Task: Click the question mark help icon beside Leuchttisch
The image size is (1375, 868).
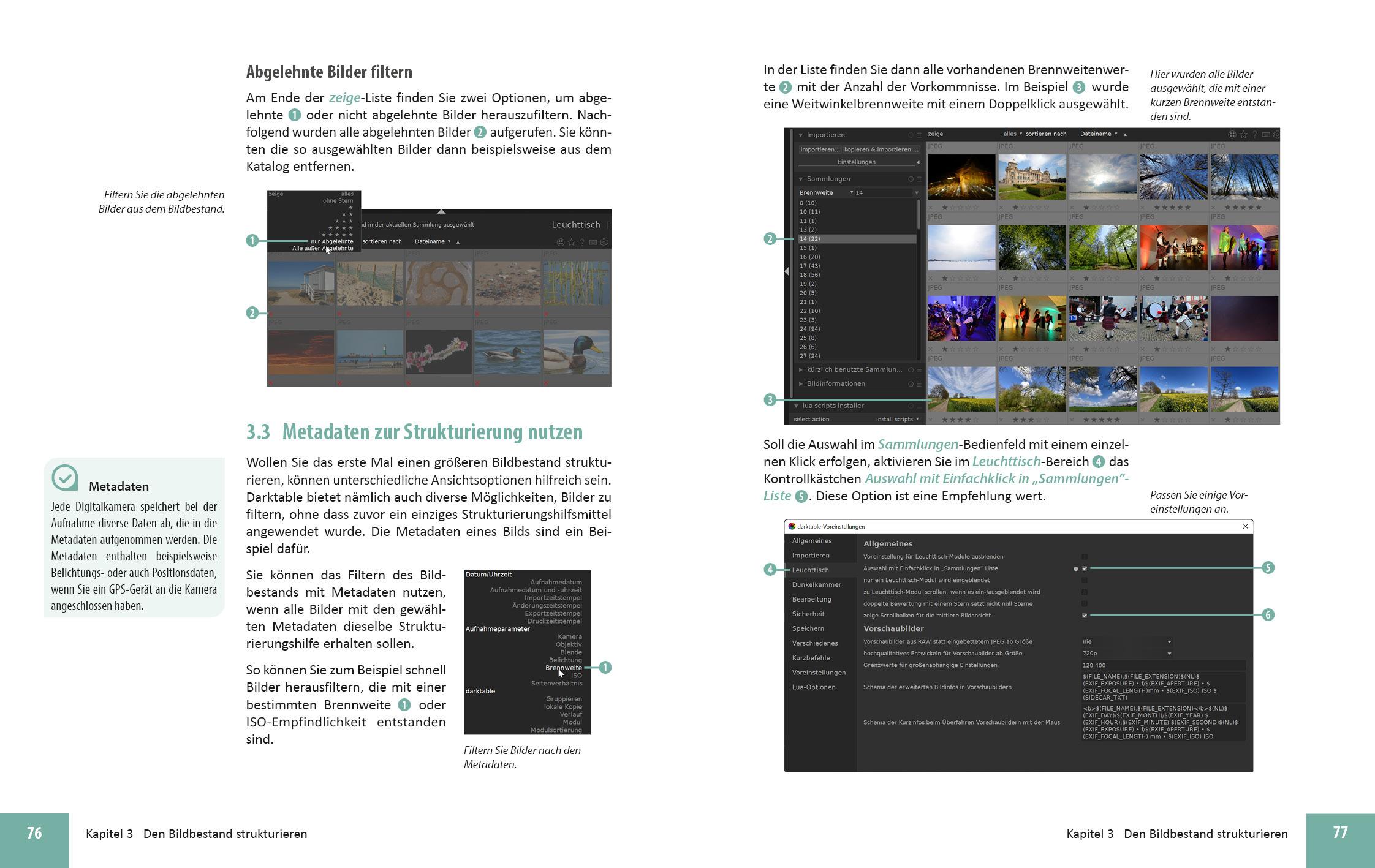Action: click(582, 242)
